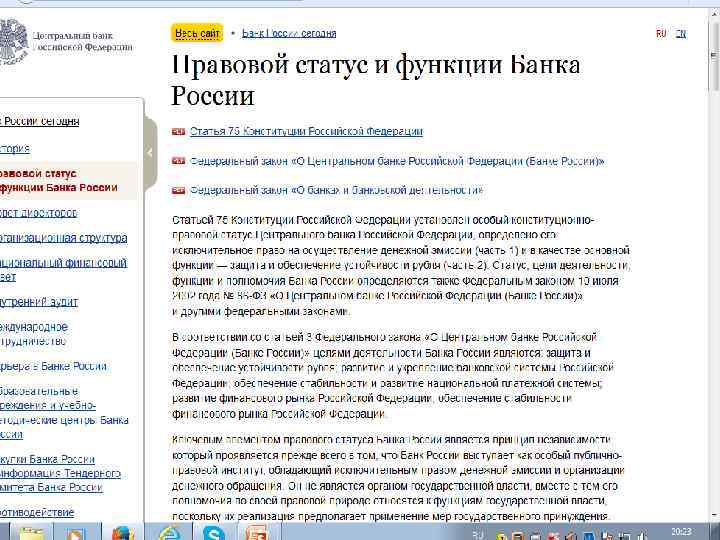Click the browser vertical scrollbar thumb
The width and height of the screenshot is (720, 540).
(x=715, y=57)
